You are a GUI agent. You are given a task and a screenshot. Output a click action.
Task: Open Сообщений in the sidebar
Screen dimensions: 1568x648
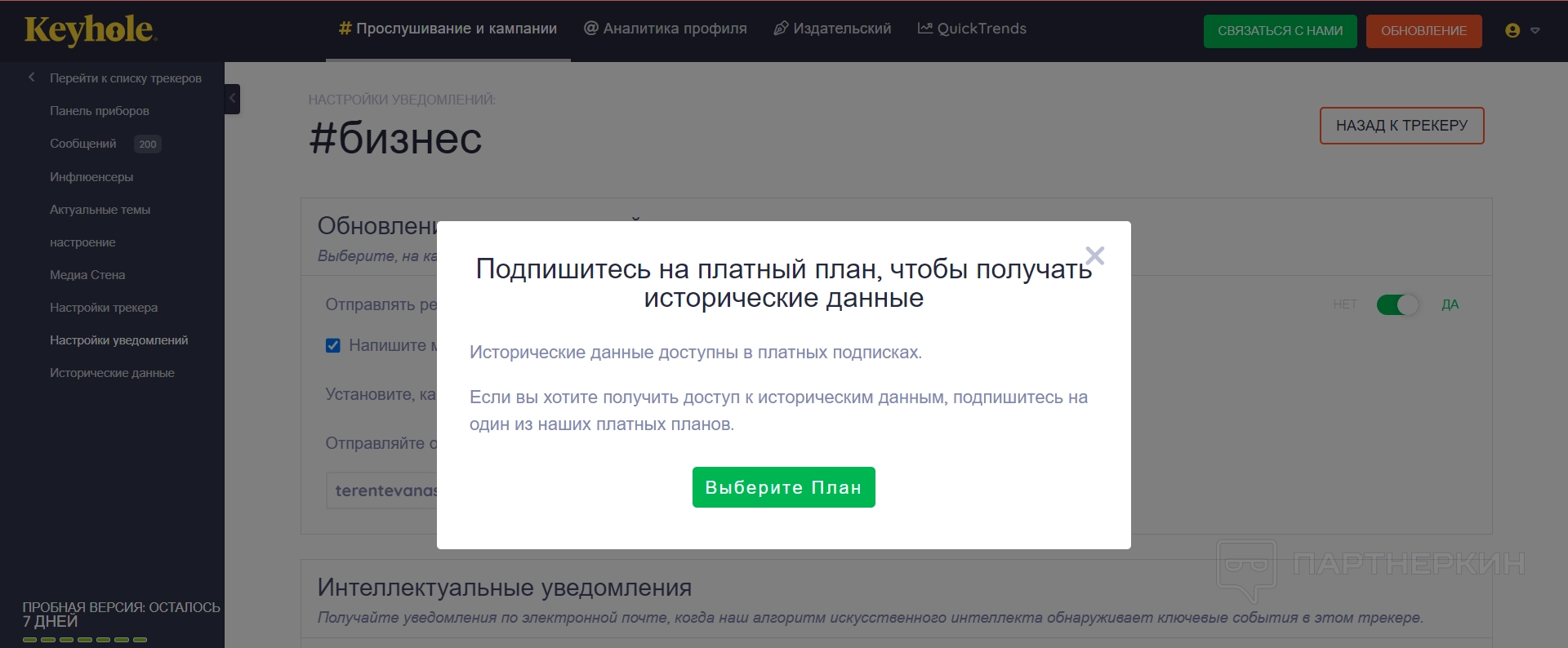[83, 144]
